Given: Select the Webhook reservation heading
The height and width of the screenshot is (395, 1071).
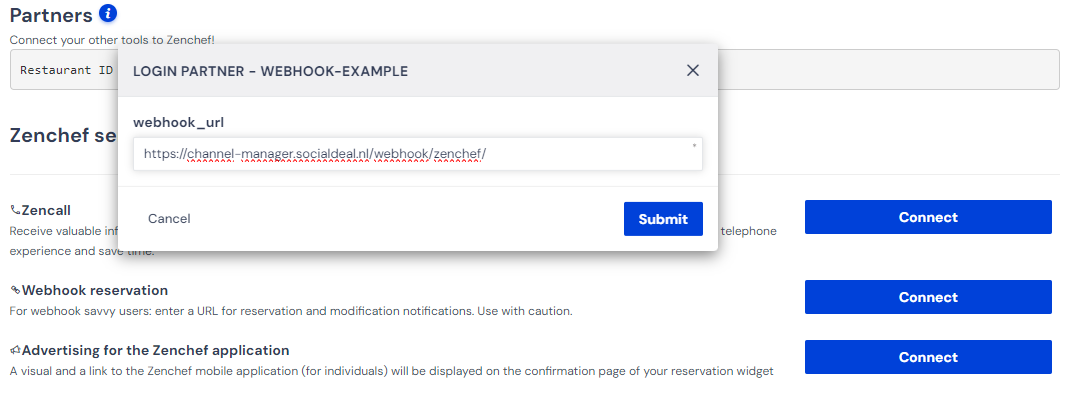Looking at the screenshot, I should [95, 290].
